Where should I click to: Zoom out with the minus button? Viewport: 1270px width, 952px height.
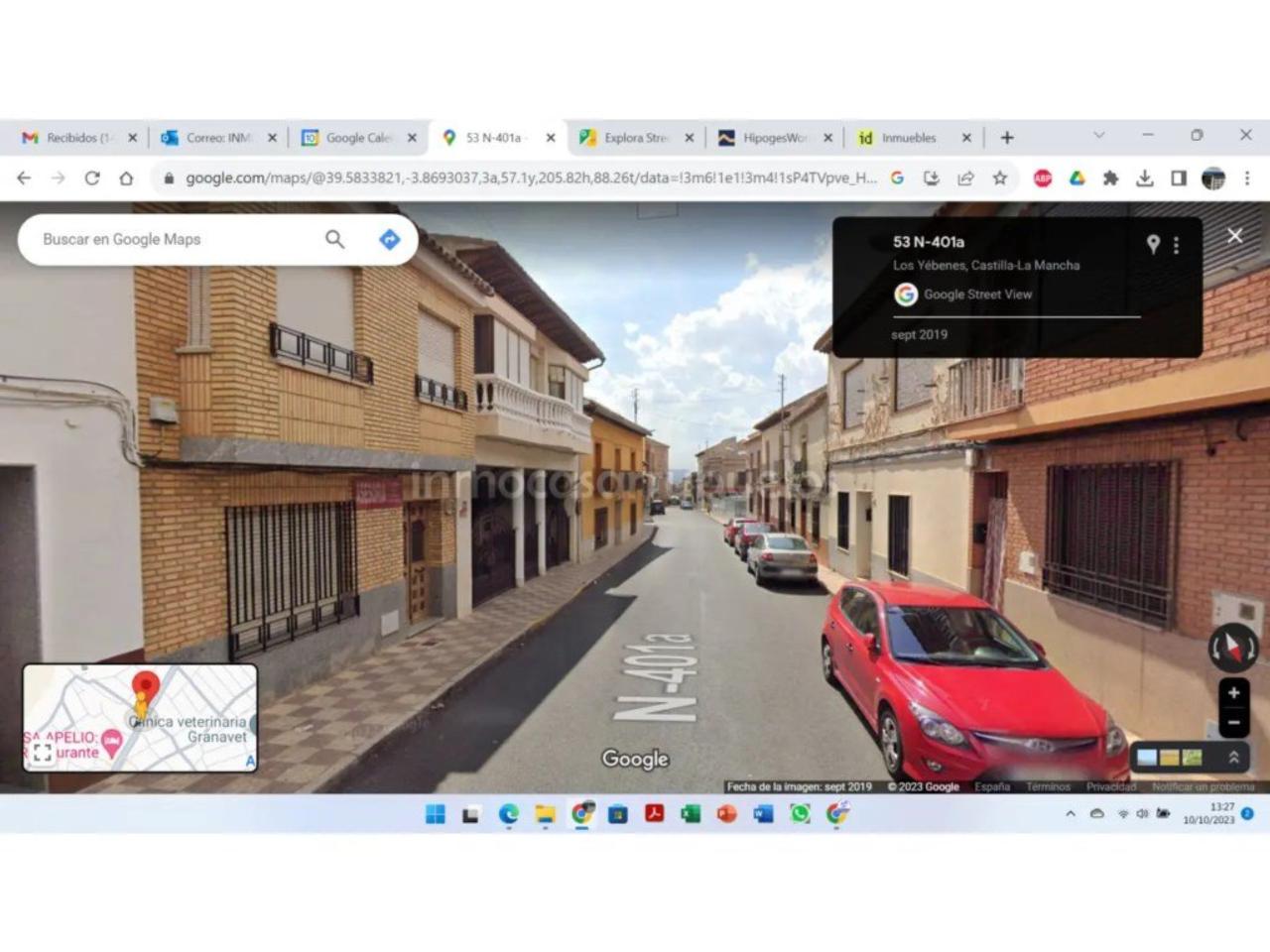(x=1233, y=722)
